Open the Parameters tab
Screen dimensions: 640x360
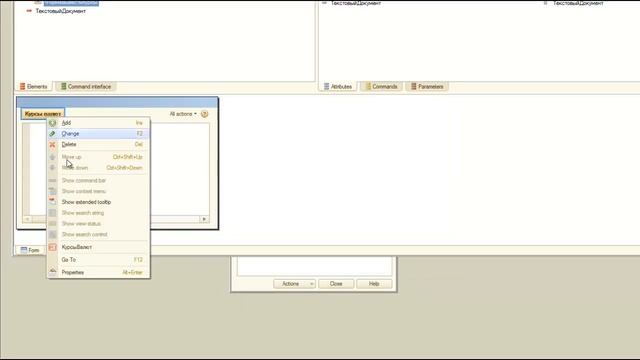click(427, 87)
